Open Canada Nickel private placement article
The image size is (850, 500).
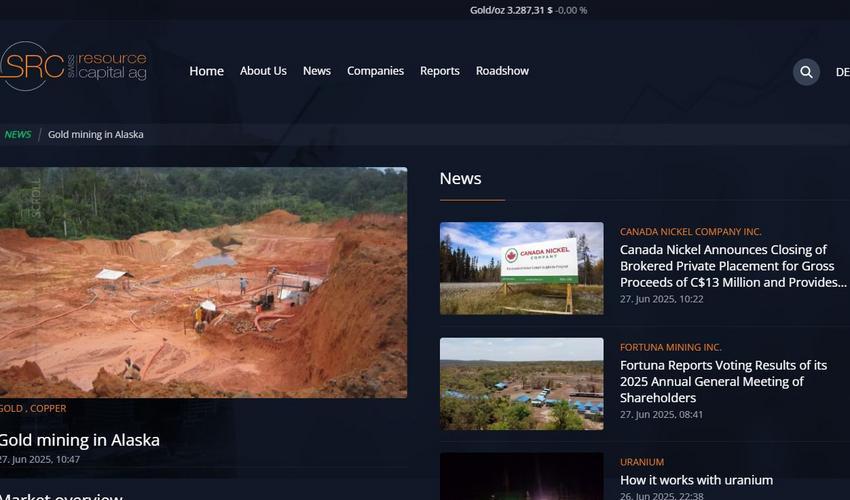(732, 266)
